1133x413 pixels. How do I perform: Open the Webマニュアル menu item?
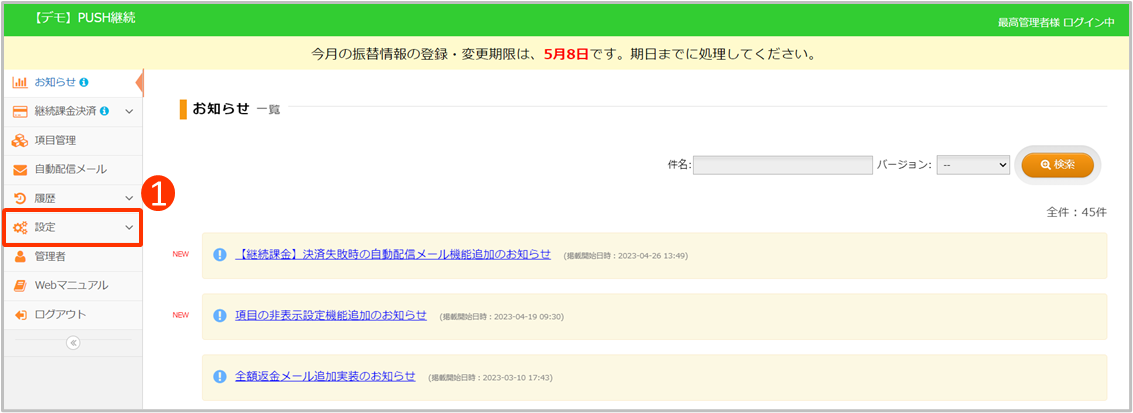click(x=70, y=285)
